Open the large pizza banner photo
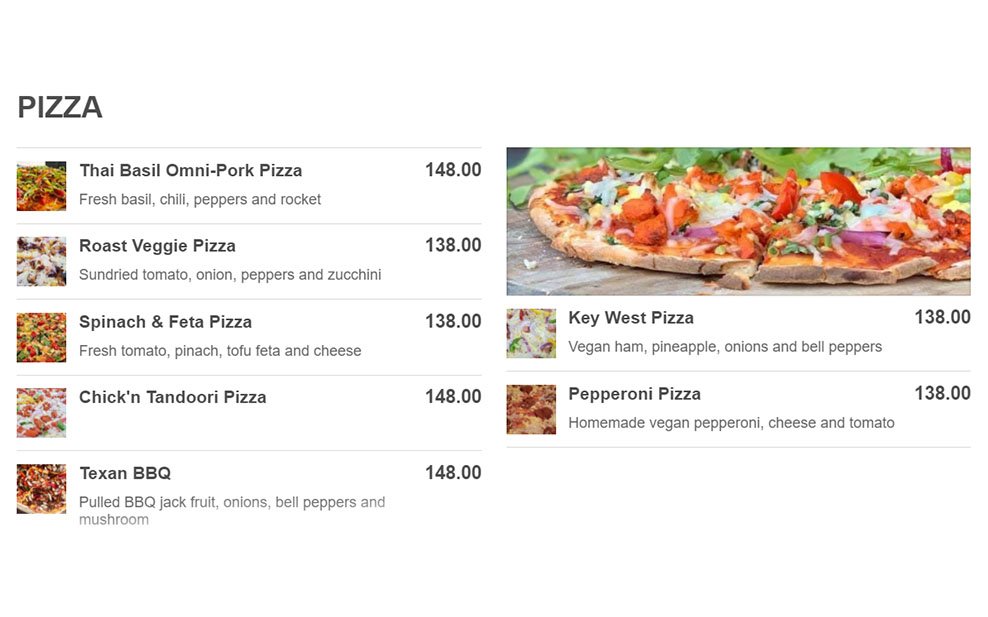The height and width of the screenshot is (617, 988). coord(738,221)
